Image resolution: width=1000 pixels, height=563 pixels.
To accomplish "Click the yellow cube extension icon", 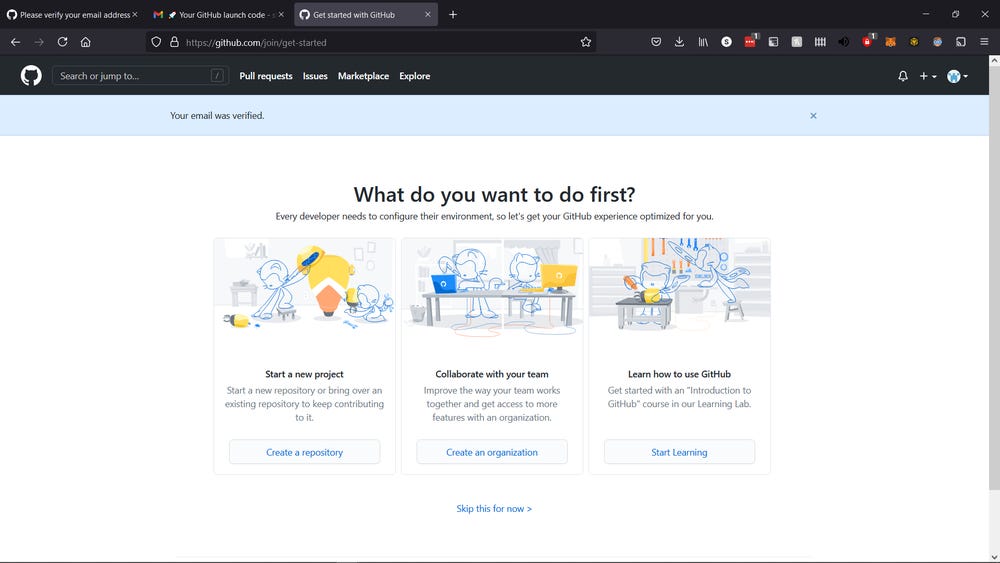I will coord(914,42).
